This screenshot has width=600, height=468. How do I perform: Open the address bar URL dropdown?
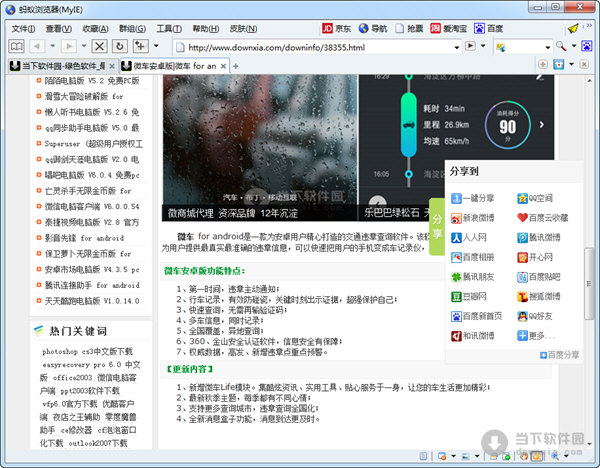click(x=457, y=47)
